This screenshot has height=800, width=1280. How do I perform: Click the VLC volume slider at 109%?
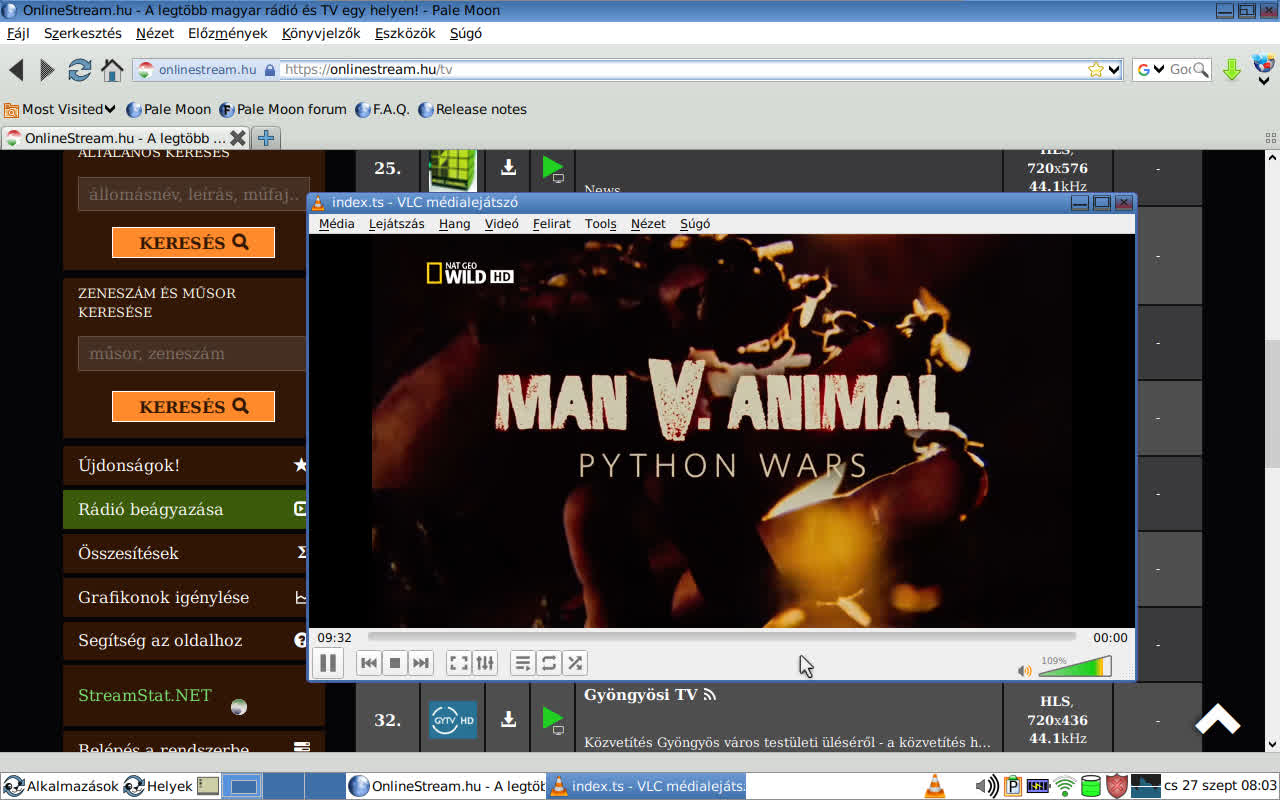(1075, 666)
